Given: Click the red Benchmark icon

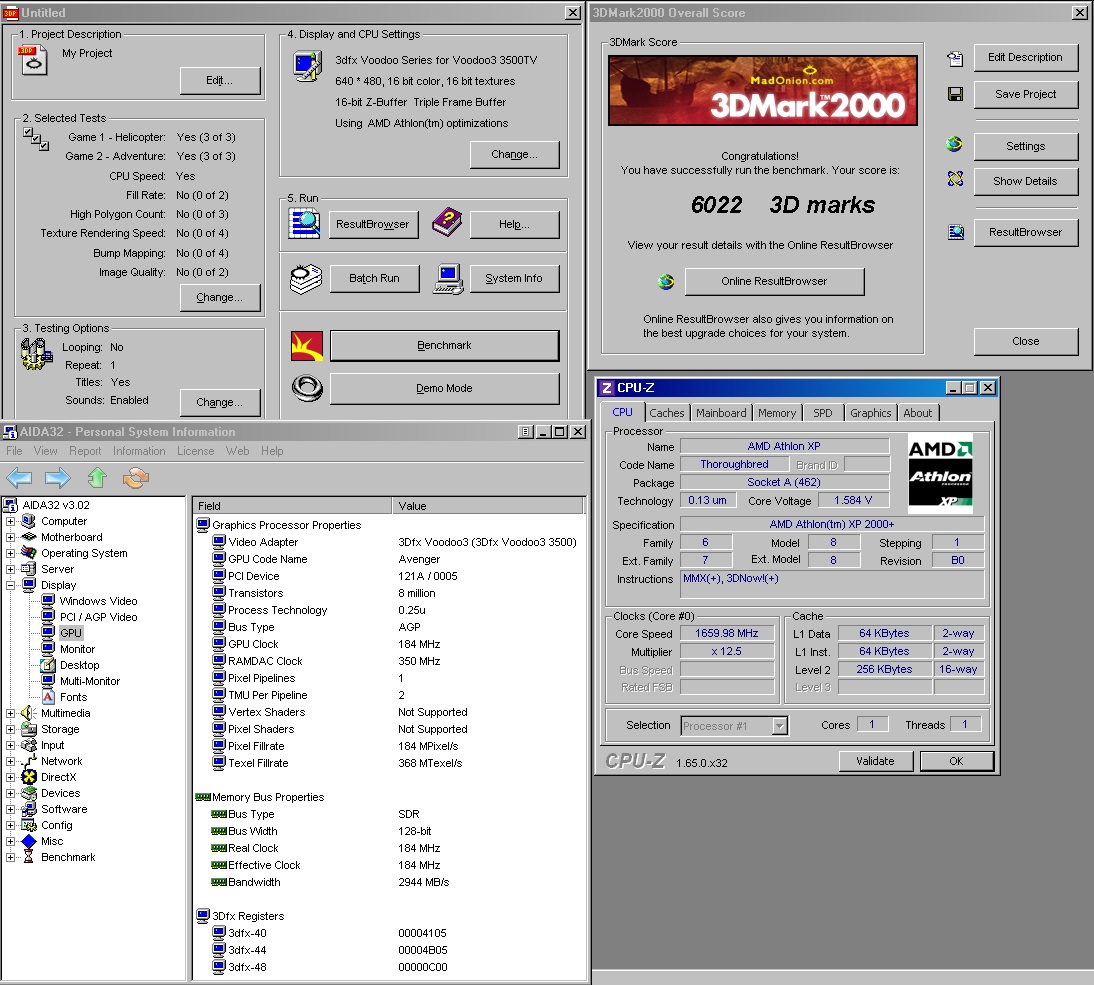Looking at the screenshot, I should (x=307, y=346).
